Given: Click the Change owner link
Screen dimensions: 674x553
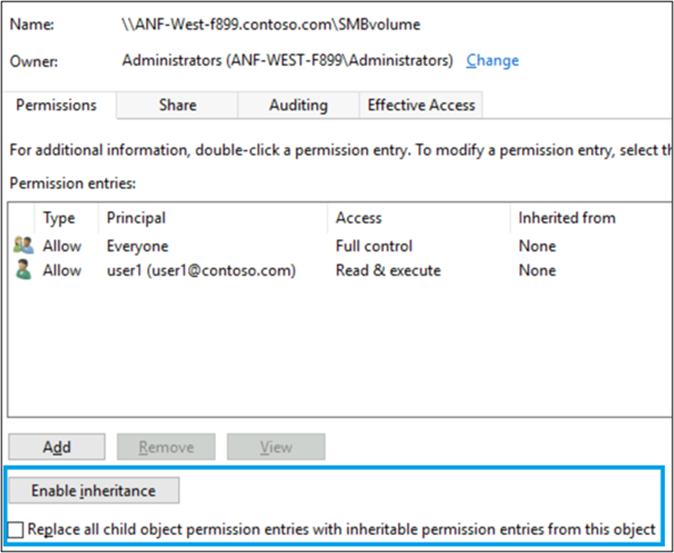Looking at the screenshot, I should click(493, 61).
